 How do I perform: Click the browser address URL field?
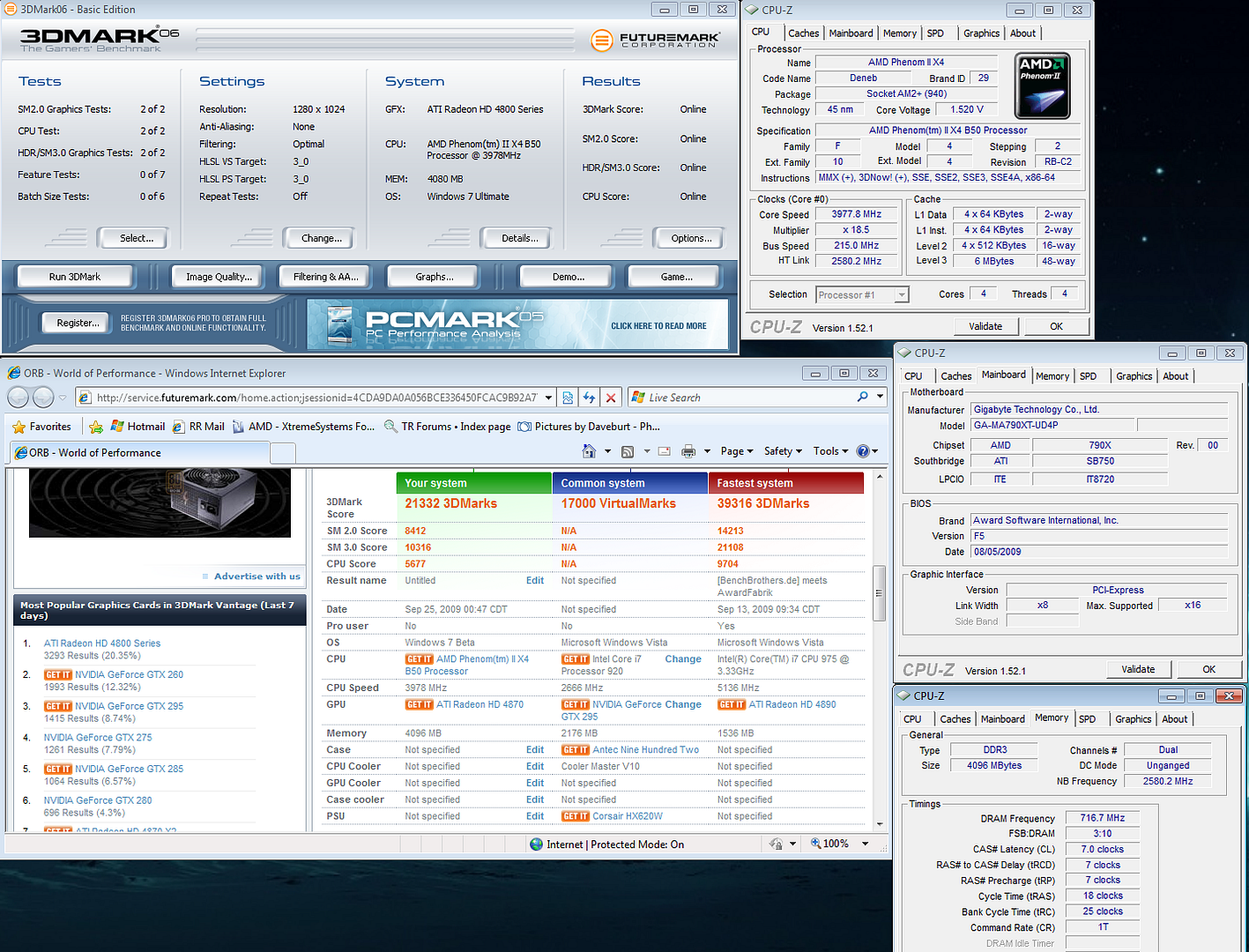316,398
